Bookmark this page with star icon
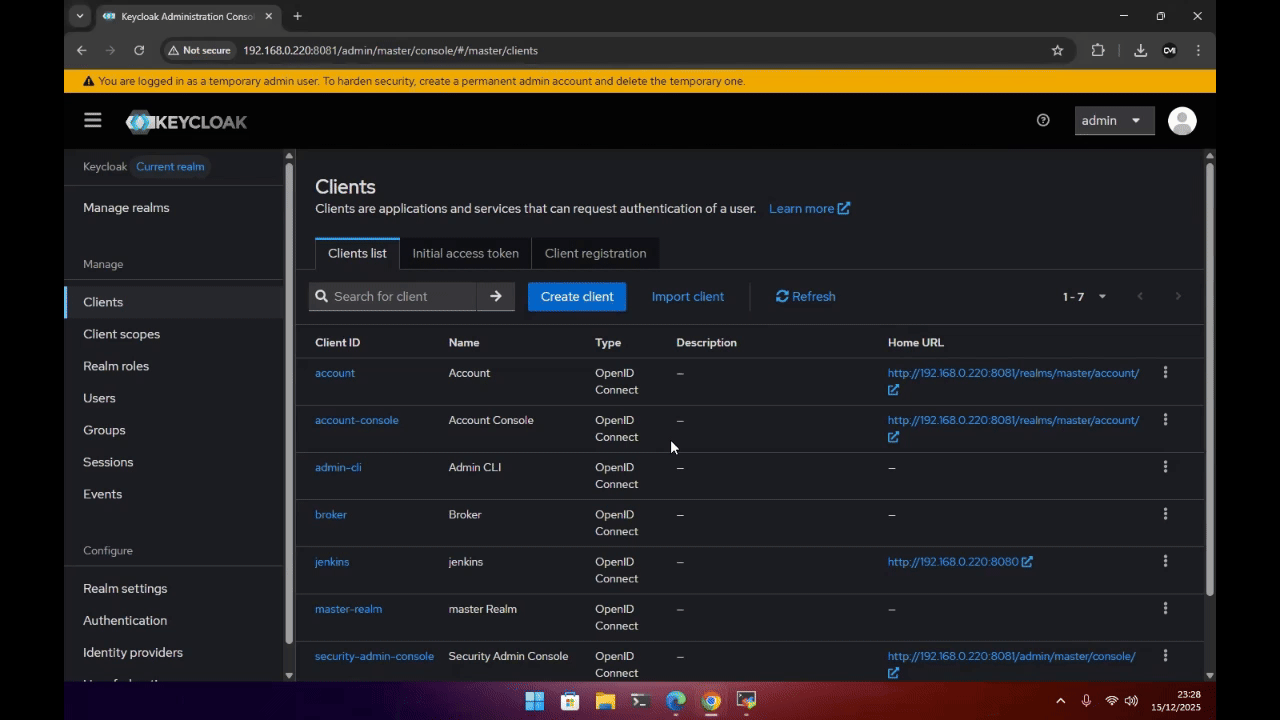The height and width of the screenshot is (720, 1280). [x=1057, y=50]
